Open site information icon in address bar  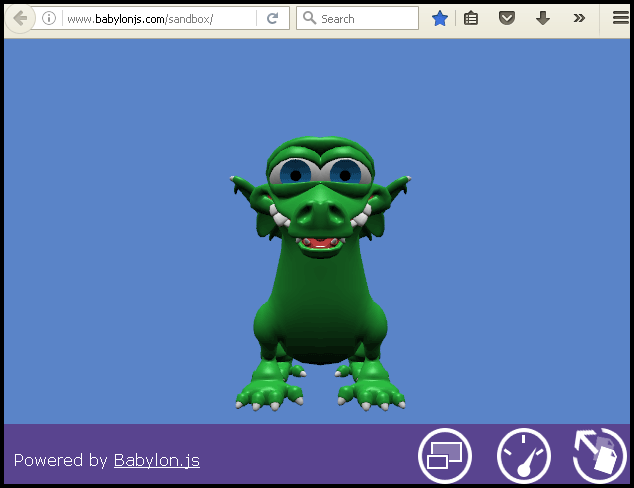49,18
